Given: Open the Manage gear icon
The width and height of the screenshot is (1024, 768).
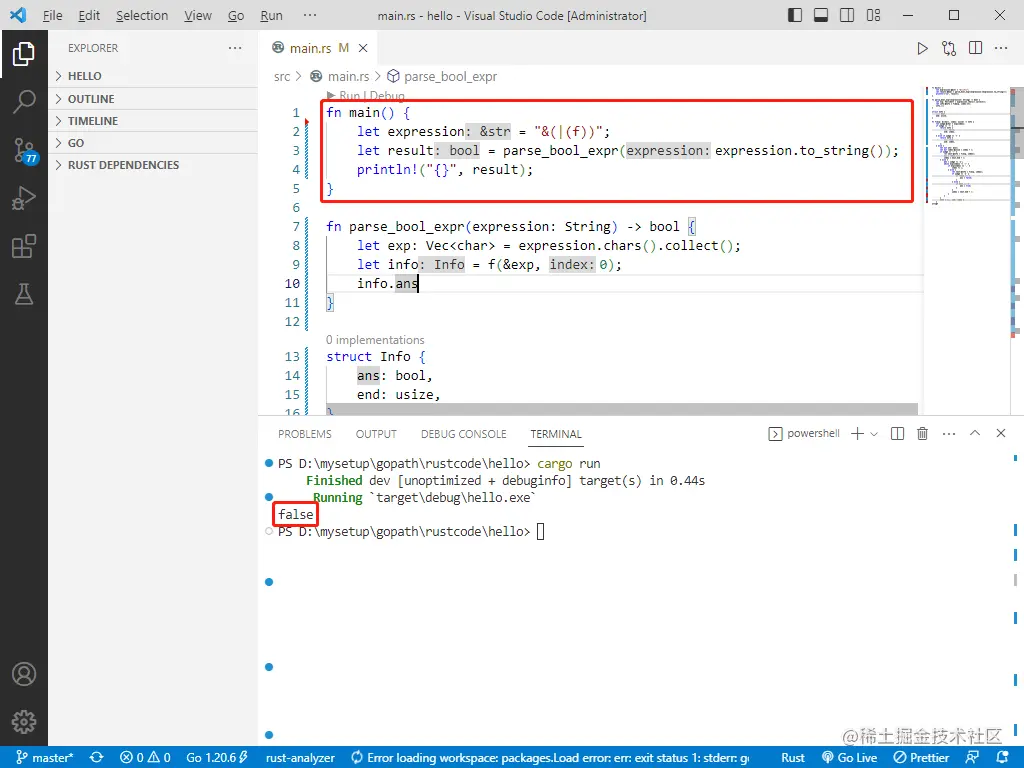Looking at the screenshot, I should 24,722.
